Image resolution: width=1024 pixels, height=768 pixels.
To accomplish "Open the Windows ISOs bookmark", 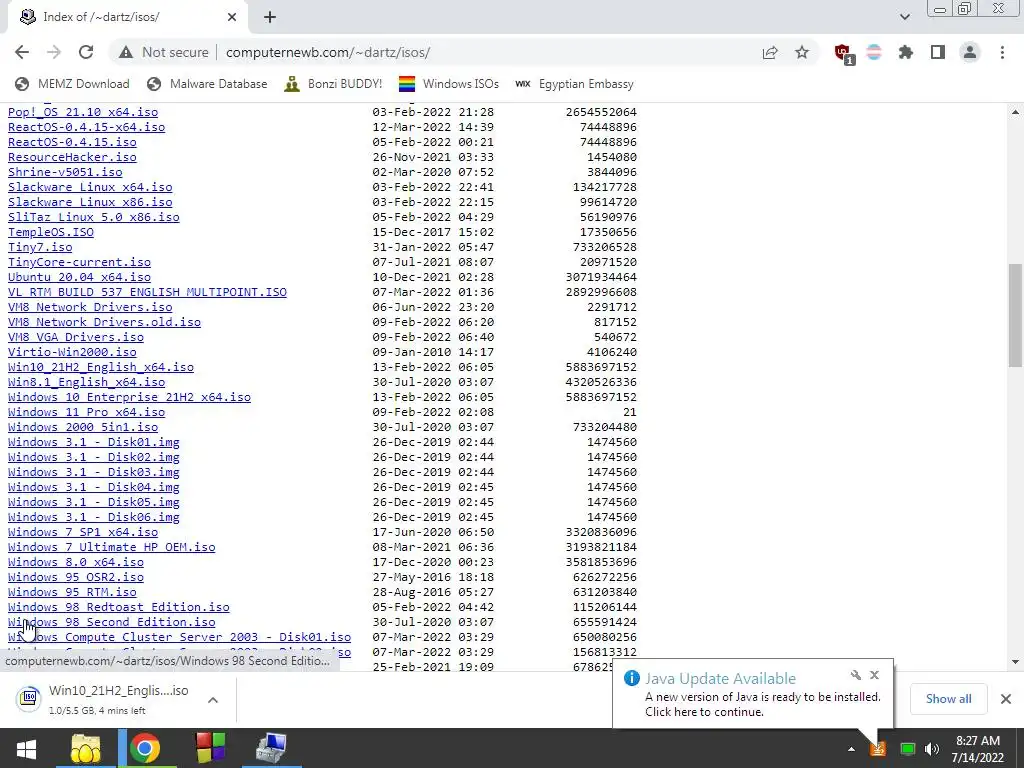I will click(449, 84).
